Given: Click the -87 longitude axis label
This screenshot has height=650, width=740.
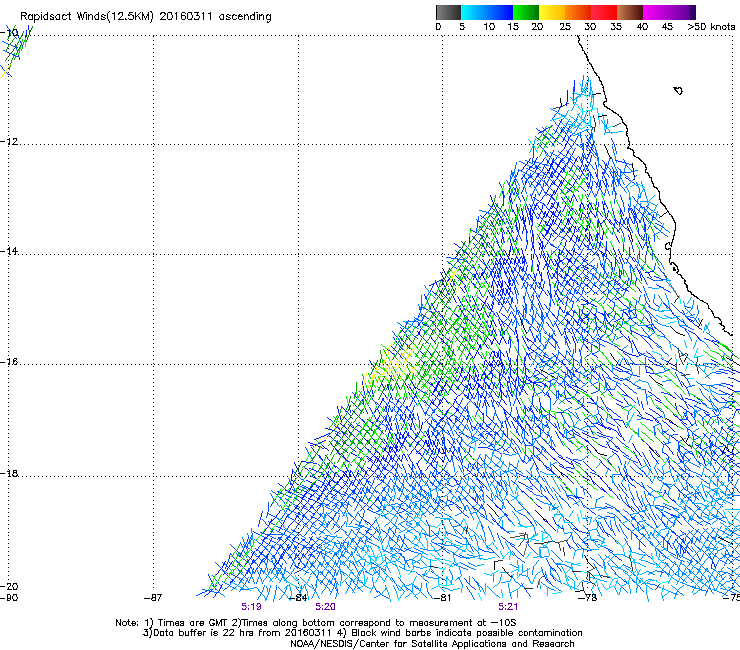Looking at the screenshot, I should 153,598.
